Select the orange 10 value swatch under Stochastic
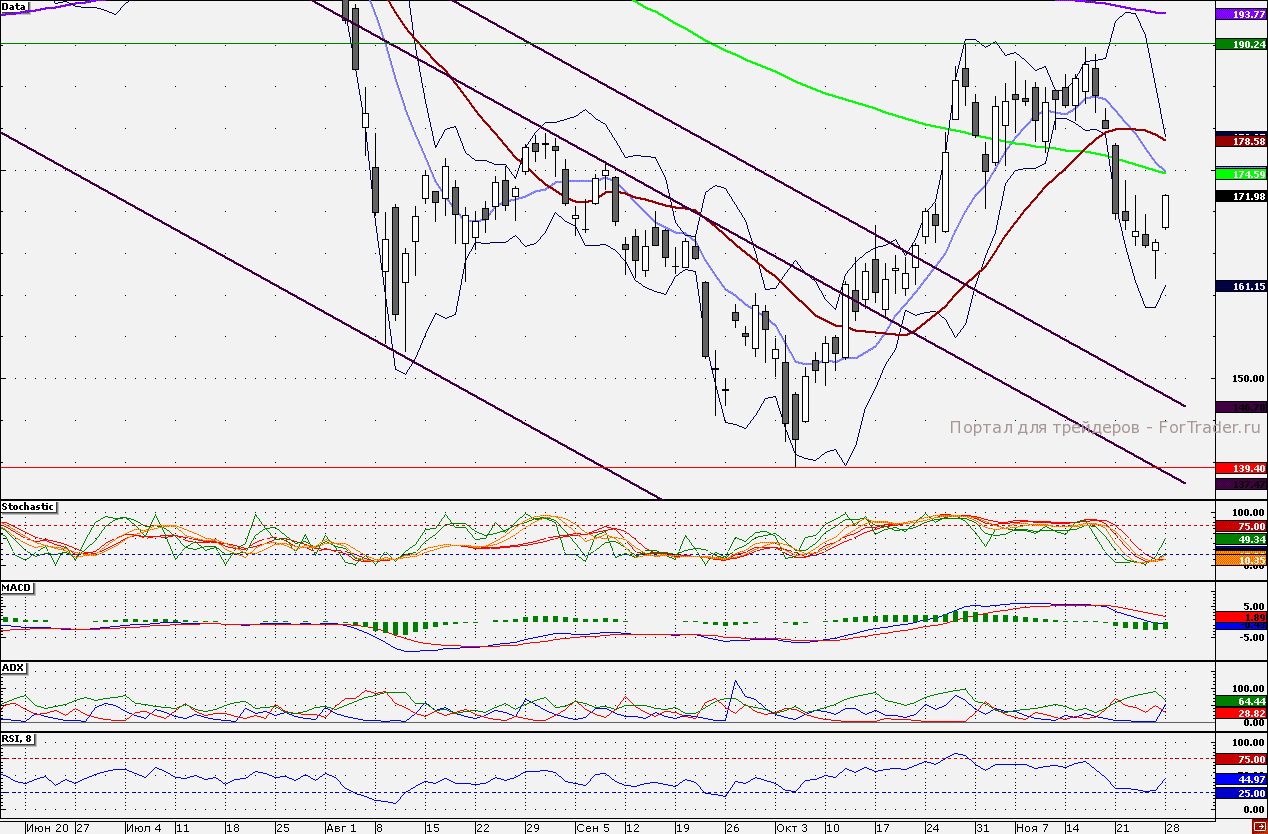1268x834 pixels. click(x=1240, y=562)
